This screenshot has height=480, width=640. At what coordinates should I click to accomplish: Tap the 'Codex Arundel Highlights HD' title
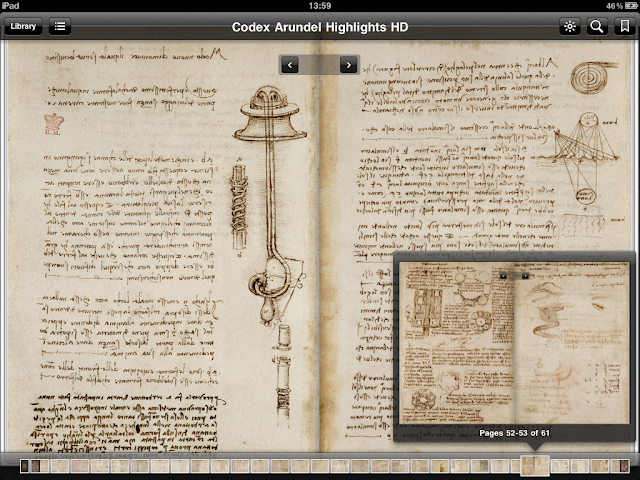pos(320,27)
